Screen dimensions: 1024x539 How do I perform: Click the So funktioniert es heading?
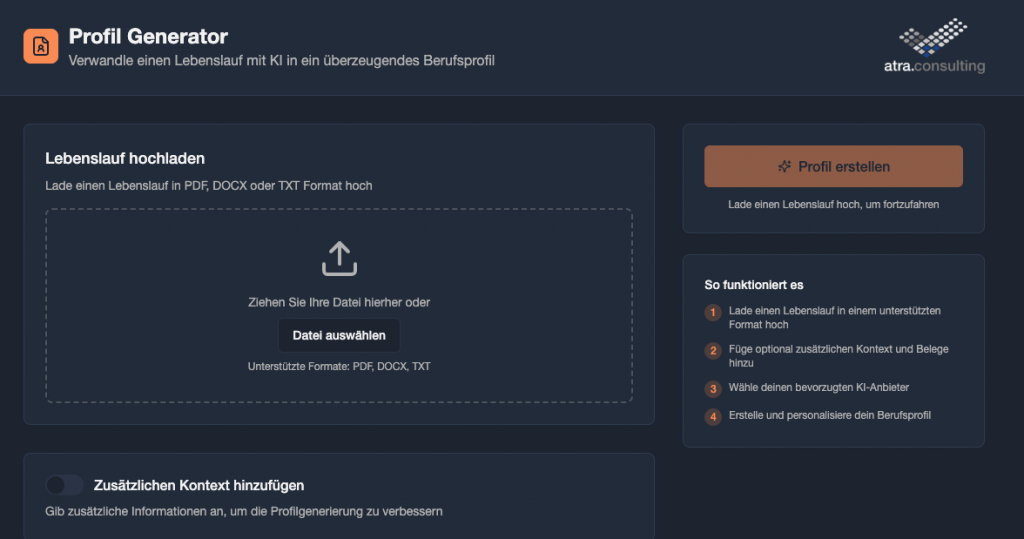754,285
